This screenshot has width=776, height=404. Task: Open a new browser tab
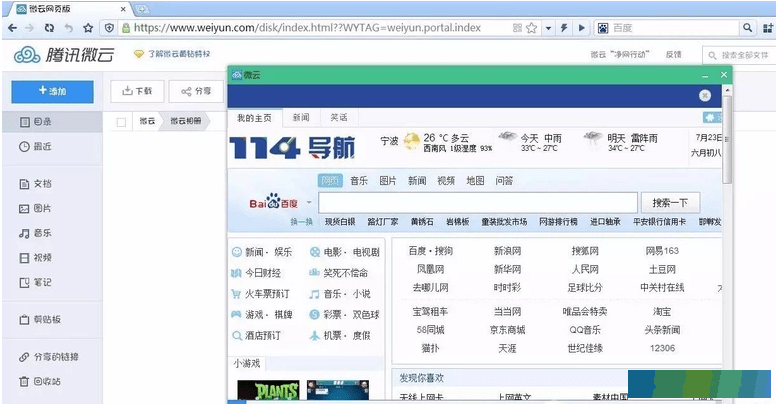[x=142, y=9]
